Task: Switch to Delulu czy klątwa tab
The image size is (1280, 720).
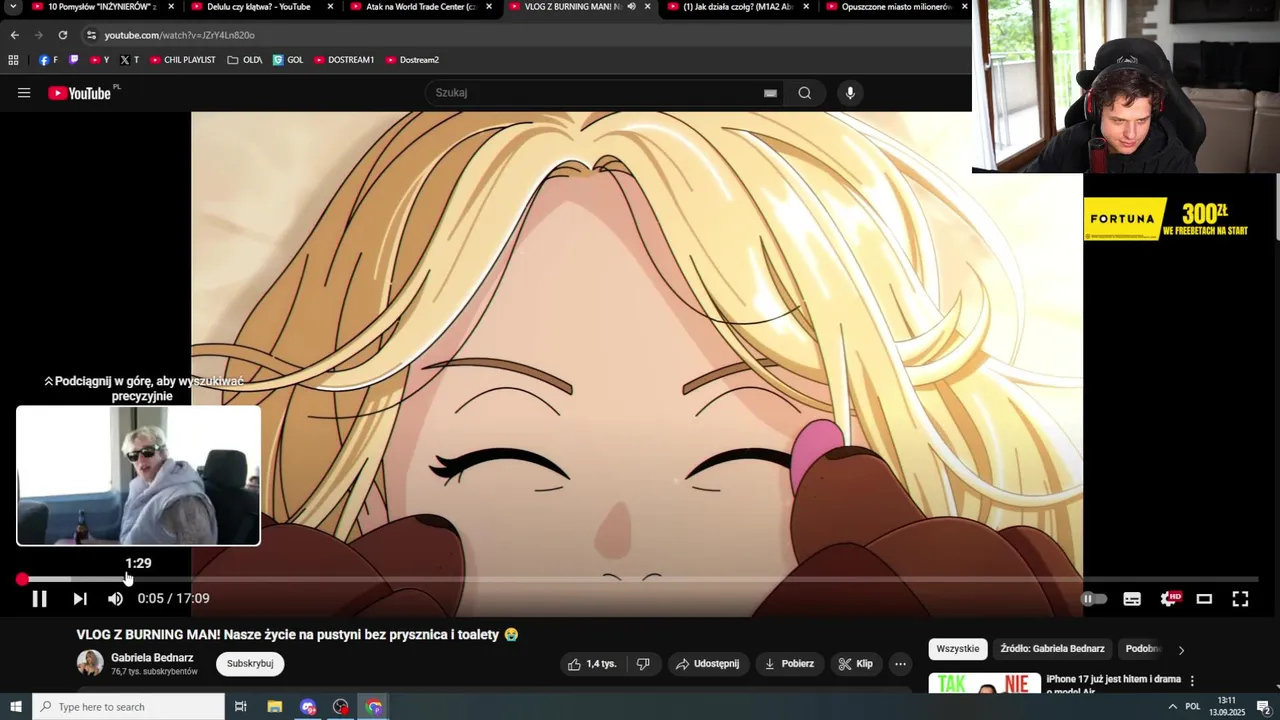Action: point(260,6)
